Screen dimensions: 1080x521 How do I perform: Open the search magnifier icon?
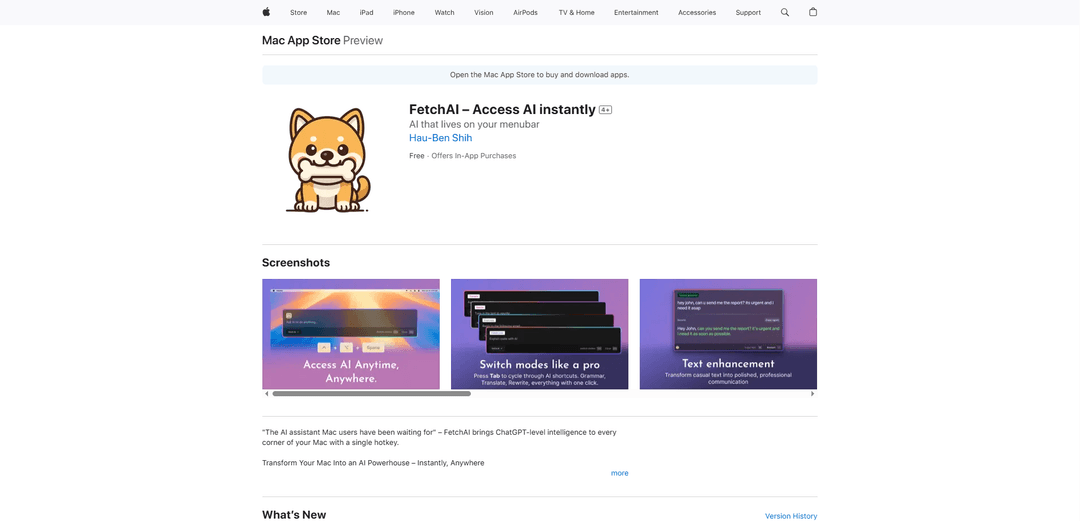click(785, 12)
